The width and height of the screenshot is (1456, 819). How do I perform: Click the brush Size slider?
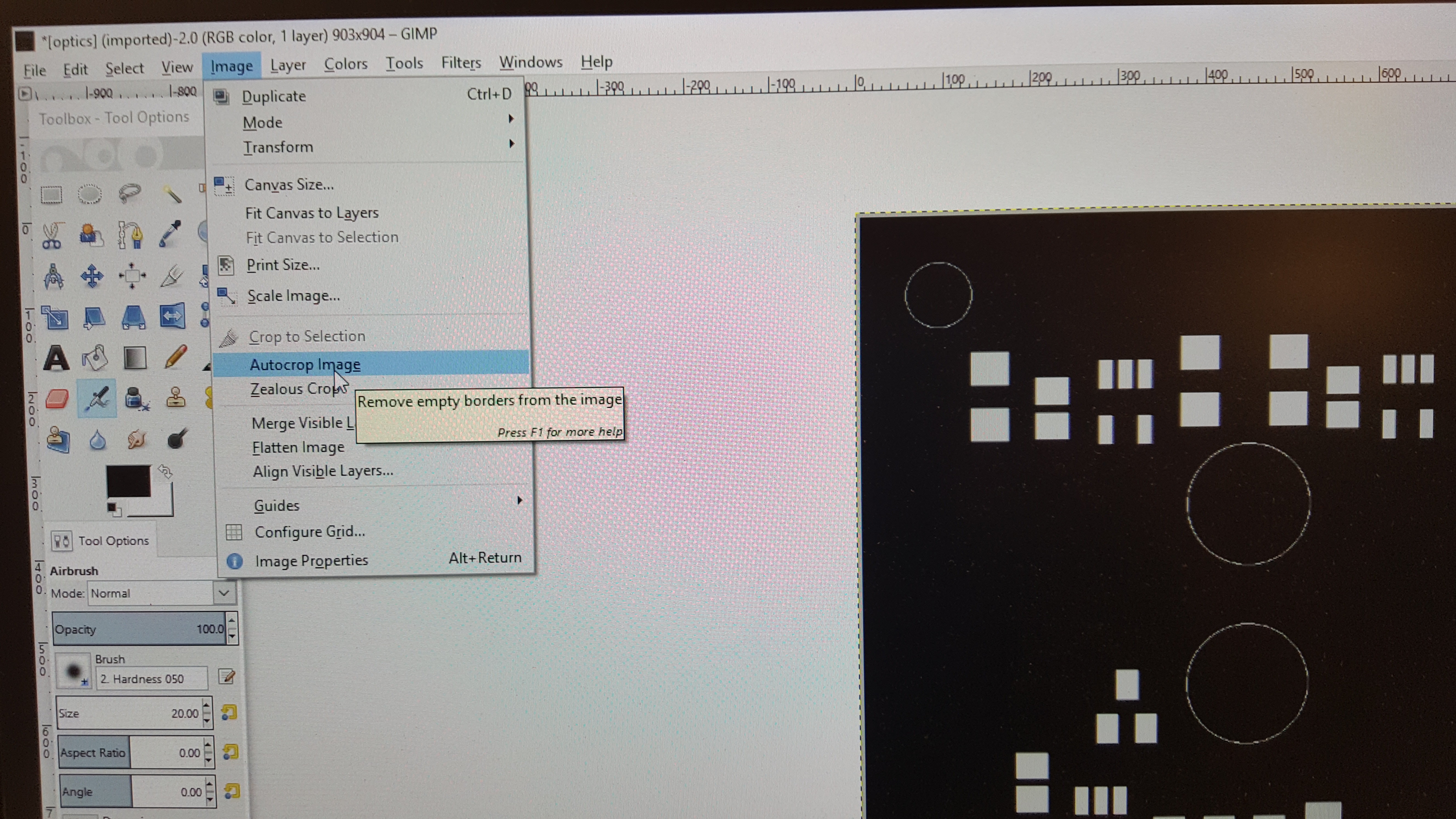(129, 713)
